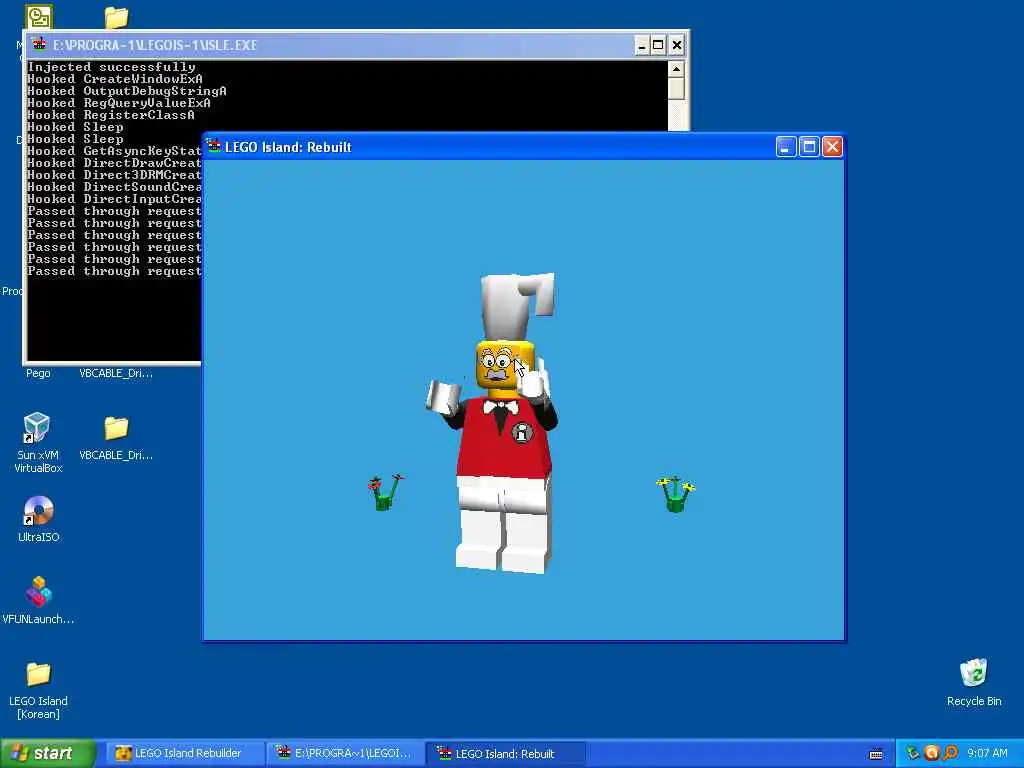The width and height of the screenshot is (1024, 768).
Task: Open the Start menu
Action: pos(48,753)
